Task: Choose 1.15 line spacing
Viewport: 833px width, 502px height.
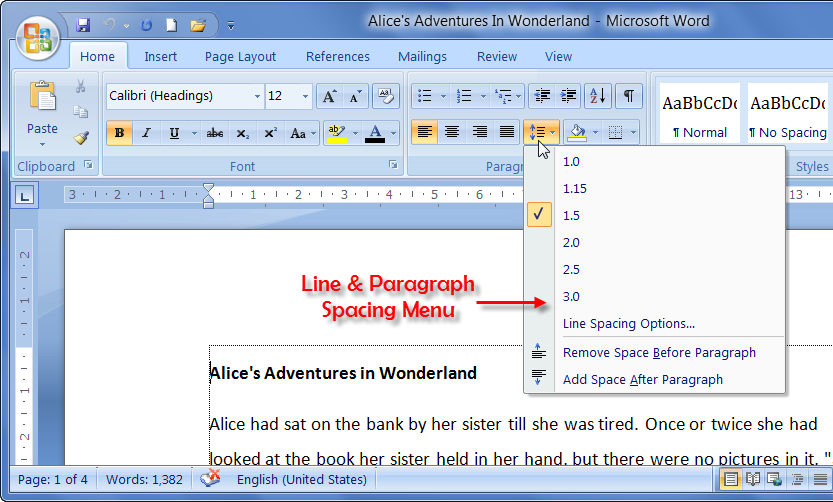Action: (654, 188)
